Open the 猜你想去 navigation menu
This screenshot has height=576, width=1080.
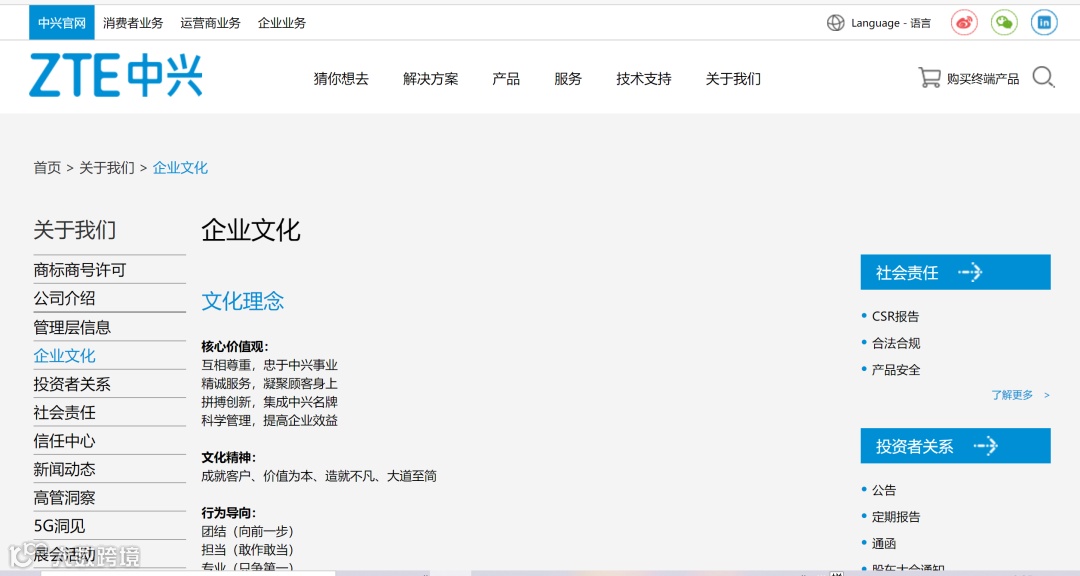tap(341, 79)
